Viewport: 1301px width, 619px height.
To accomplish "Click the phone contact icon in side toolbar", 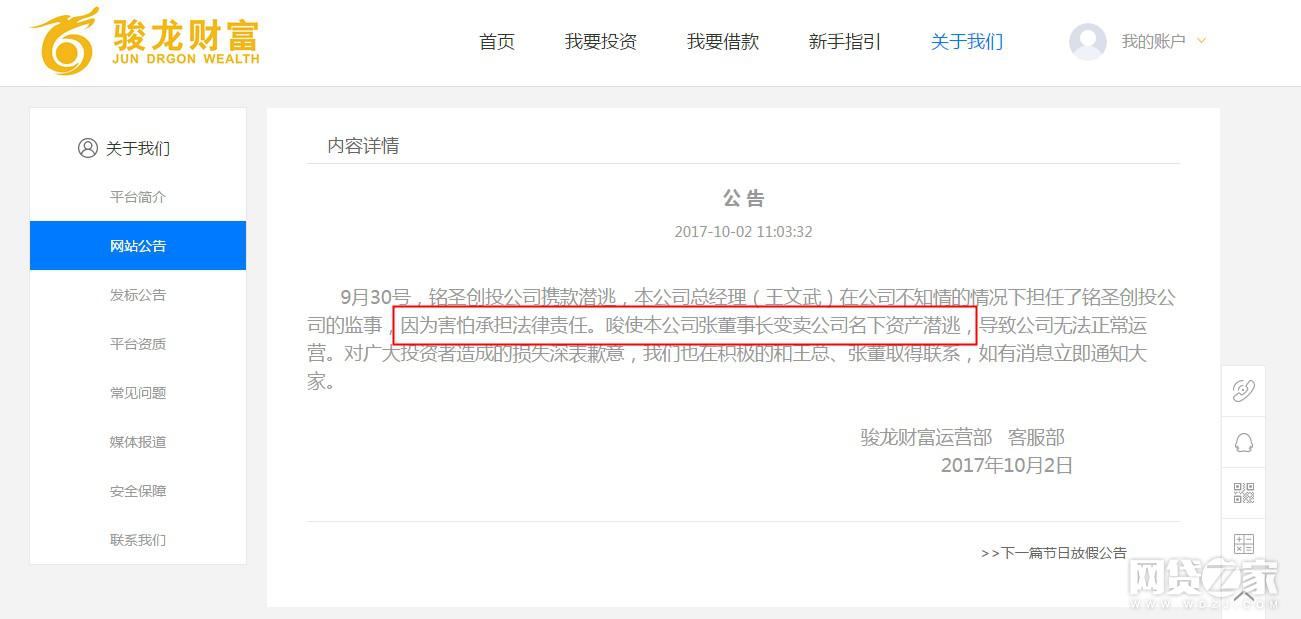I will point(1243,391).
